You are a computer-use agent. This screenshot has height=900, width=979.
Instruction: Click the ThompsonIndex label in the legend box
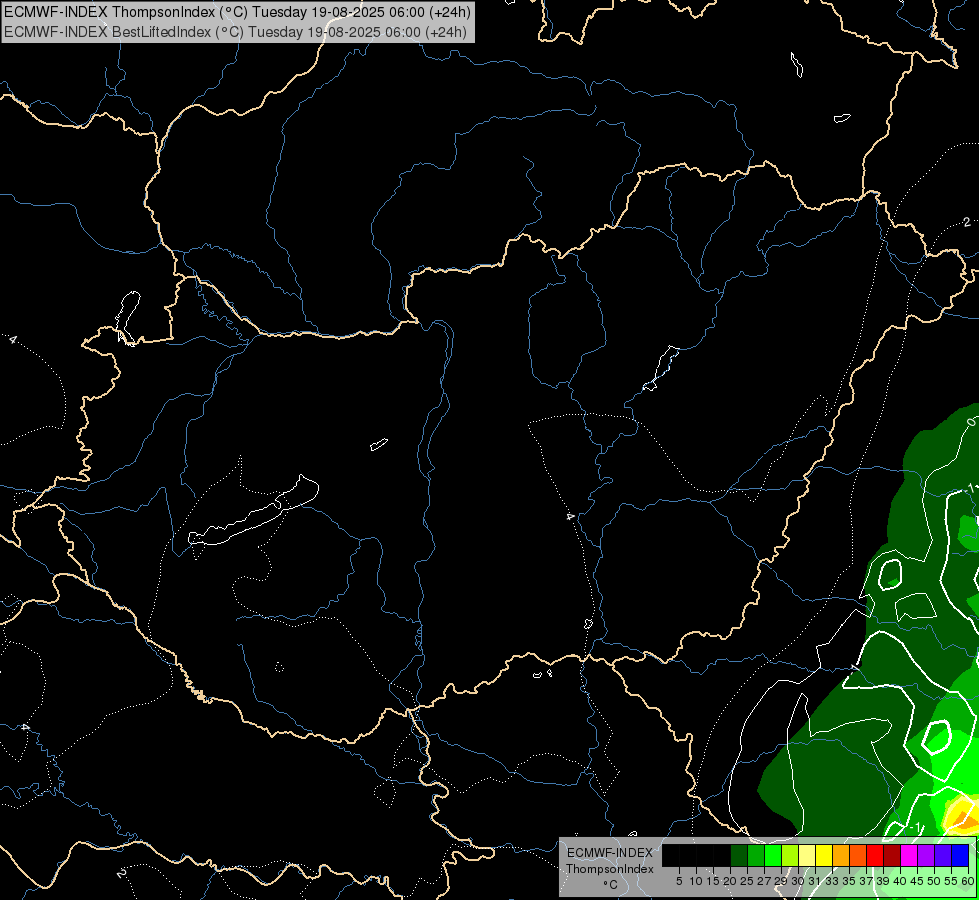coord(610,869)
